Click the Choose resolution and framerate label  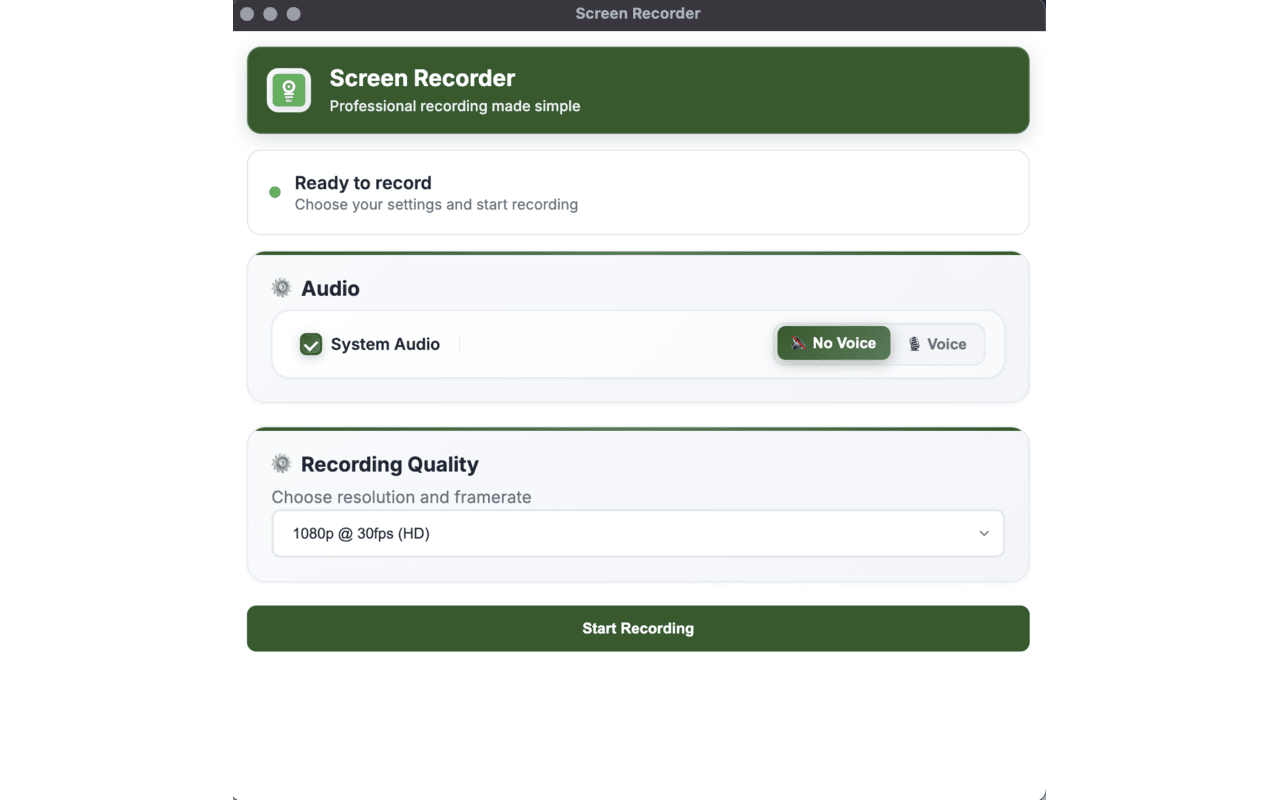click(401, 497)
